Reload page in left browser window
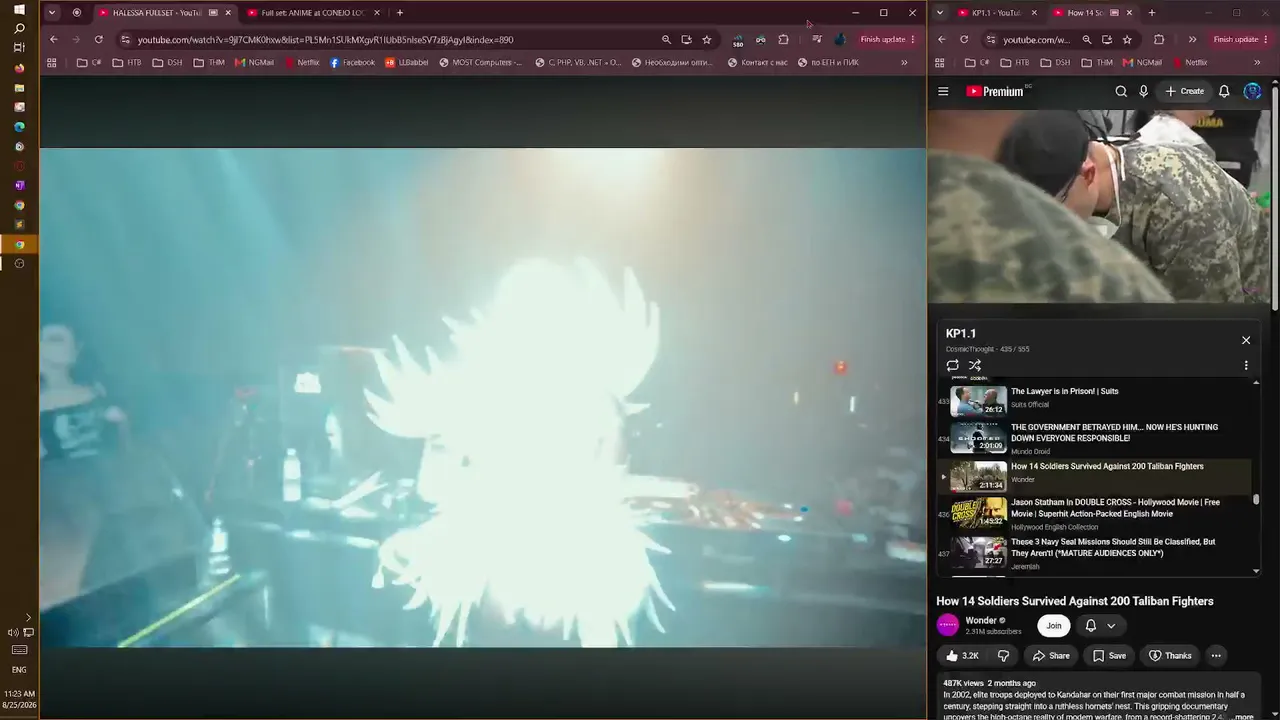Screen dimensions: 1280x720 (98, 40)
